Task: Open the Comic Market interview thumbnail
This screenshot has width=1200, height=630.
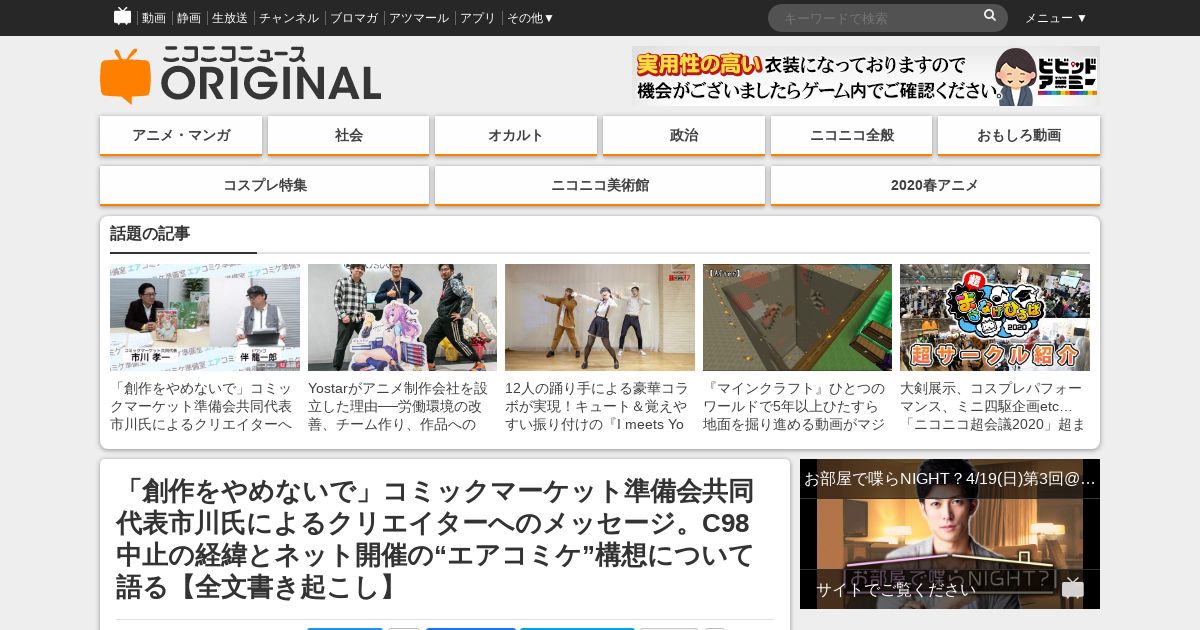Action: click(x=205, y=317)
